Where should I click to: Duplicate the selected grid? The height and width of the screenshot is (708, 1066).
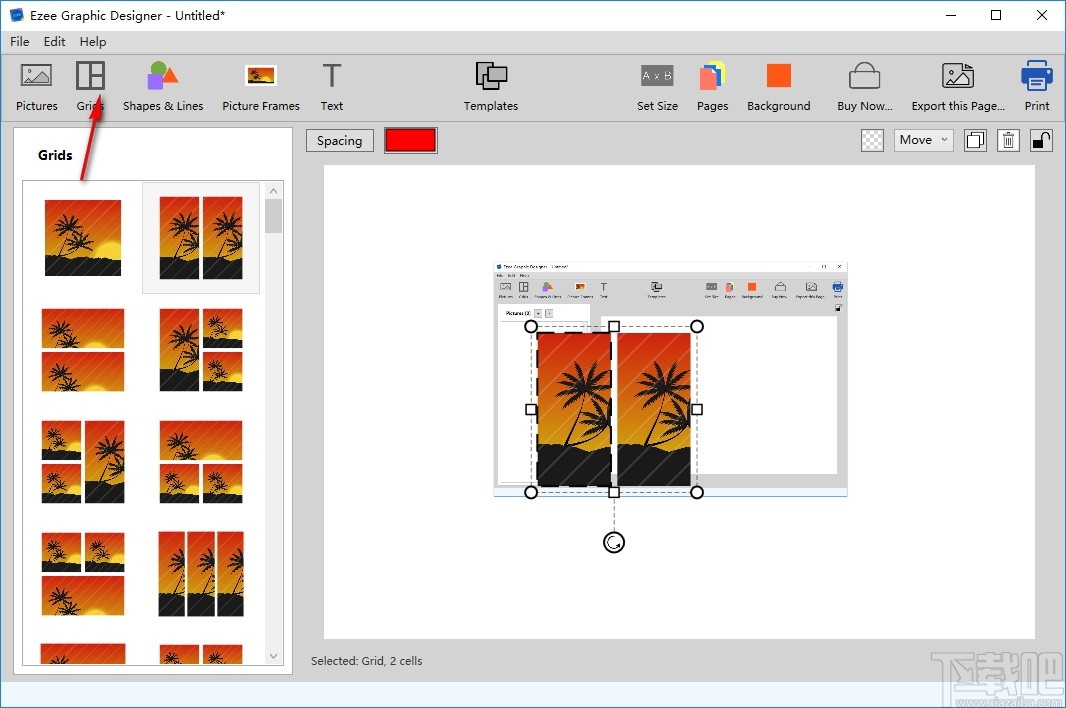tap(975, 140)
